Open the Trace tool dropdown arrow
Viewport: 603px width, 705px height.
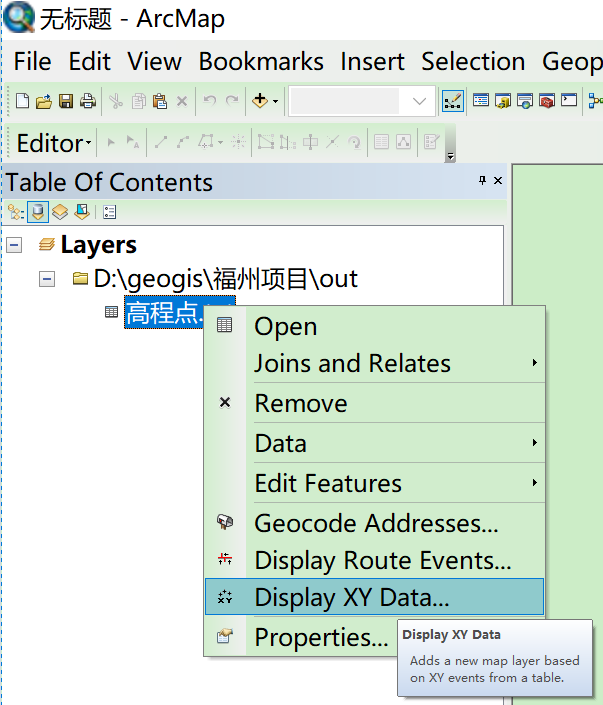click(x=220, y=143)
